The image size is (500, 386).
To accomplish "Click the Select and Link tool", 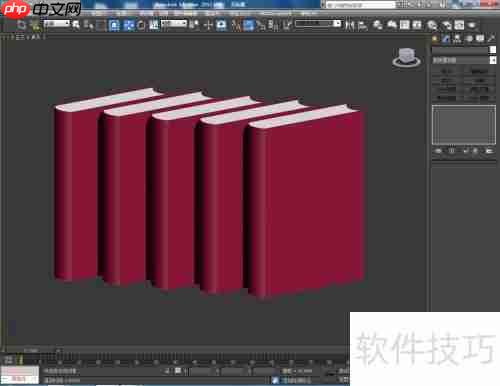I will click(x=22, y=25).
